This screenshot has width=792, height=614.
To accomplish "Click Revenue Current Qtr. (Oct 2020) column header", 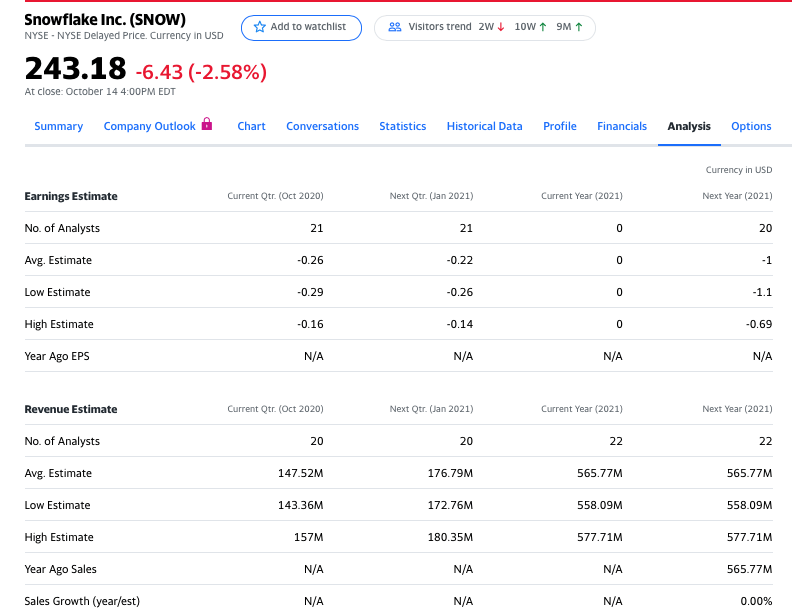I will point(275,409).
